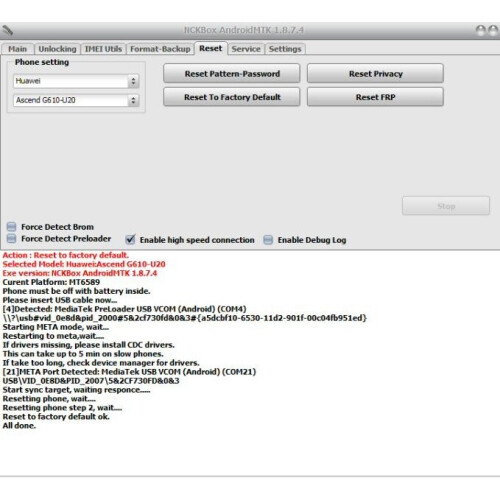Click the Stop button
Image resolution: width=500 pixels, height=500 pixels.
446,206
